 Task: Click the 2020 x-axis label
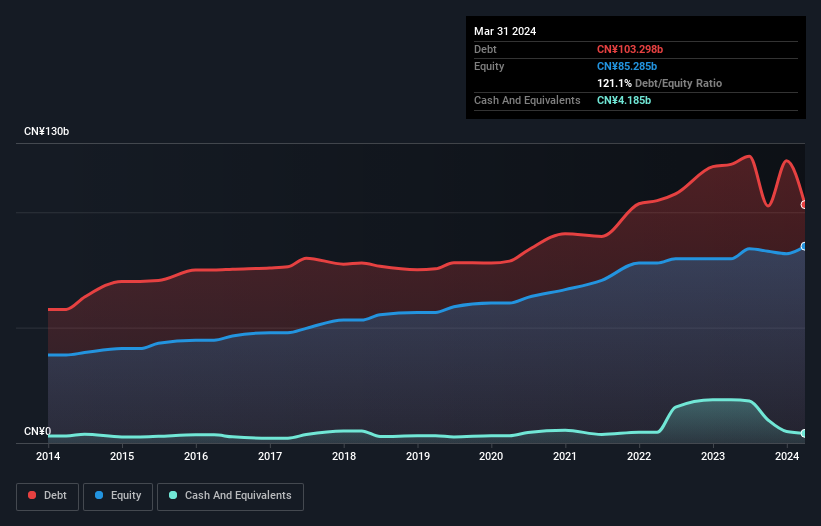(x=491, y=456)
